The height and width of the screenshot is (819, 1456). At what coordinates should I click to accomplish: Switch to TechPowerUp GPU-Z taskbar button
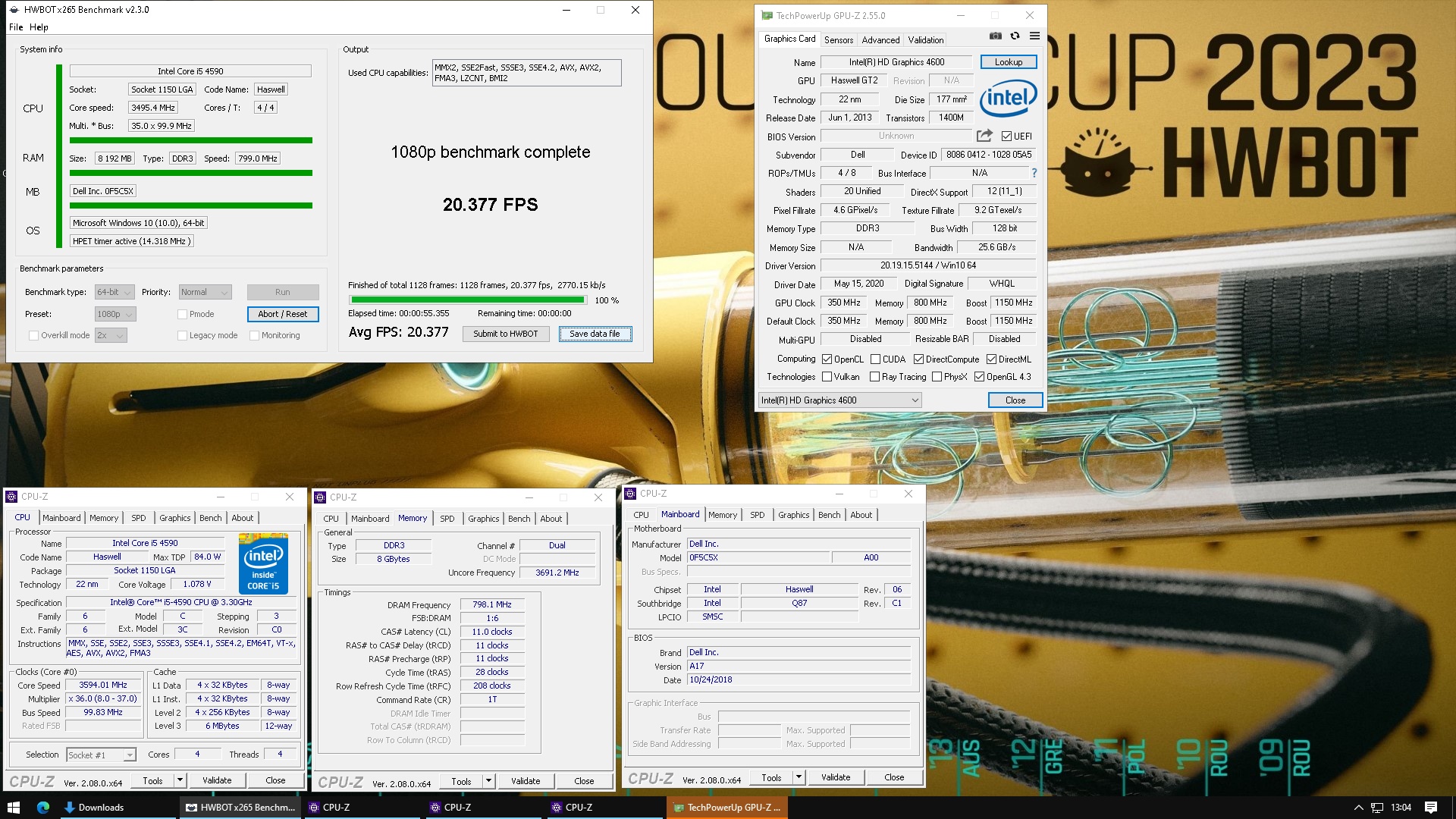pyautogui.click(x=726, y=807)
